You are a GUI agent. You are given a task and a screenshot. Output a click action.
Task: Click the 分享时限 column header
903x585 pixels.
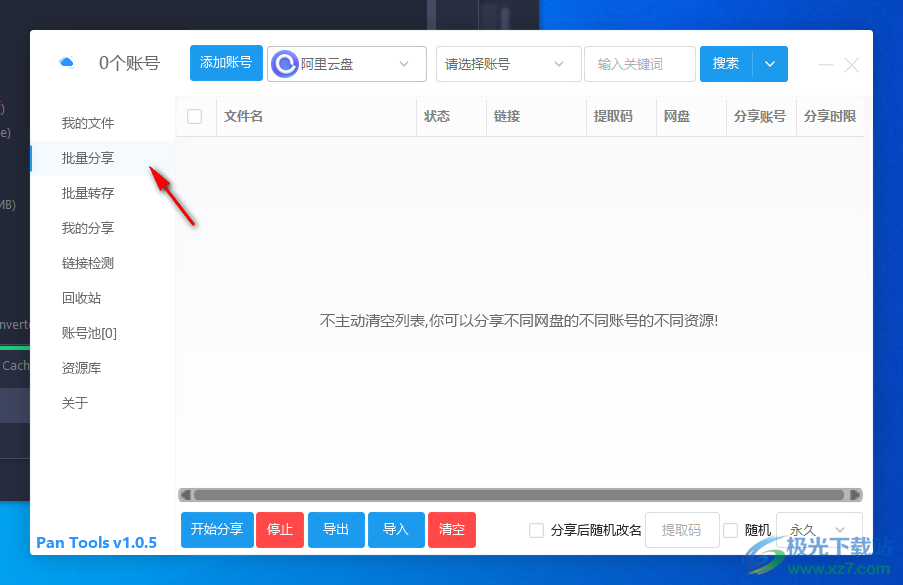point(830,116)
